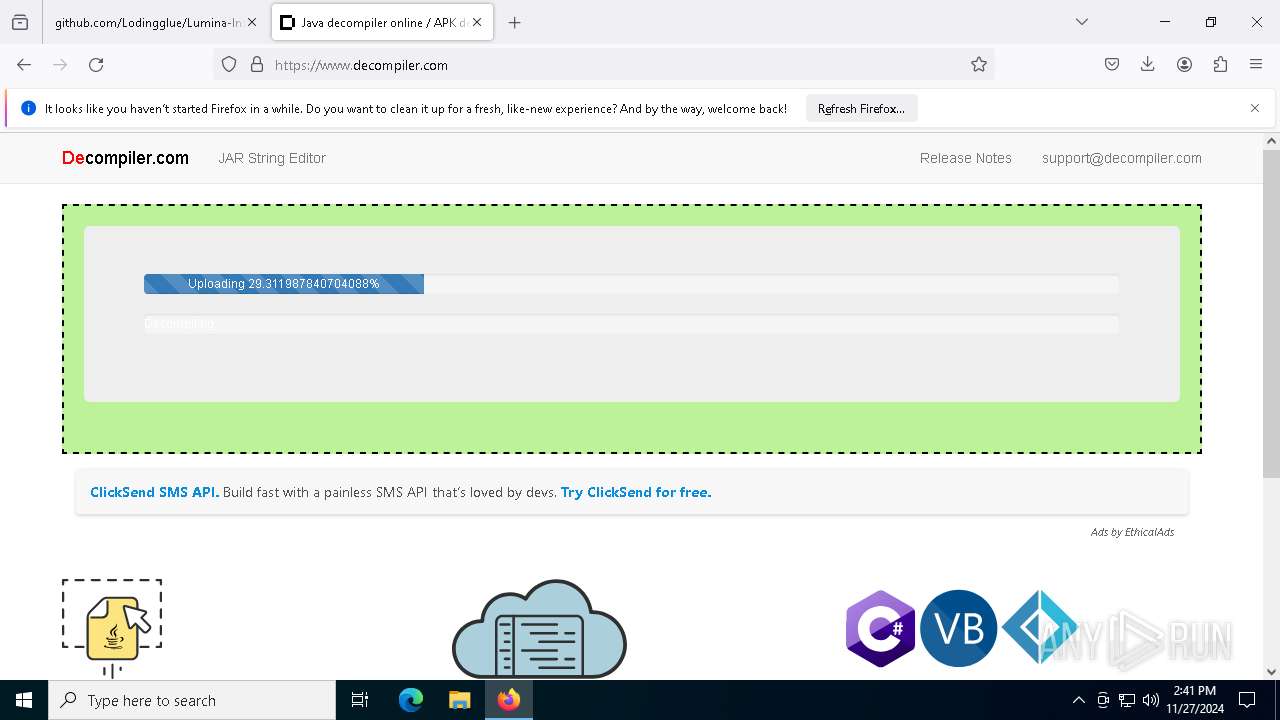Click Try ClickSend for free link
Image resolution: width=1280 pixels, height=720 pixels.
(x=636, y=492)
